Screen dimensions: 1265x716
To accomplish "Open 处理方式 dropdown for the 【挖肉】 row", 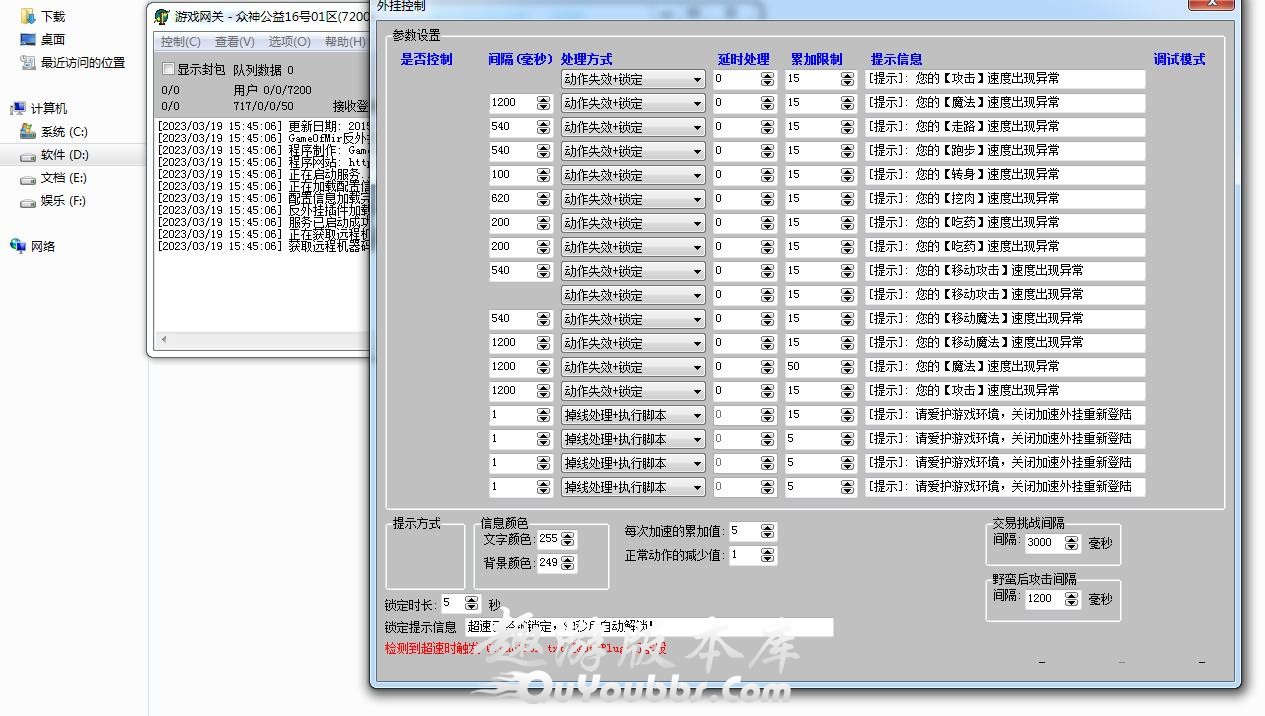I will pyautogui.click(x=697, y=199).
